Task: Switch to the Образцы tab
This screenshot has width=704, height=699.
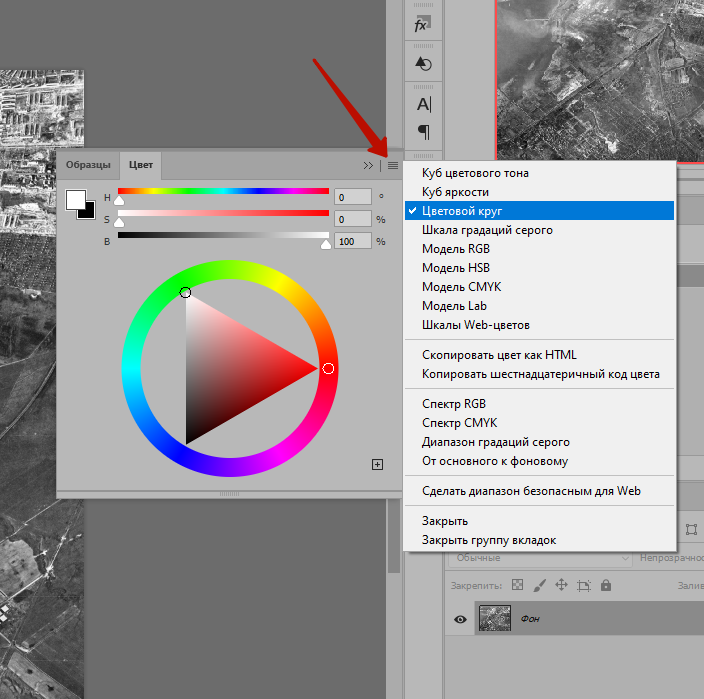Action: pyautogui.click(x=88, y=165)
